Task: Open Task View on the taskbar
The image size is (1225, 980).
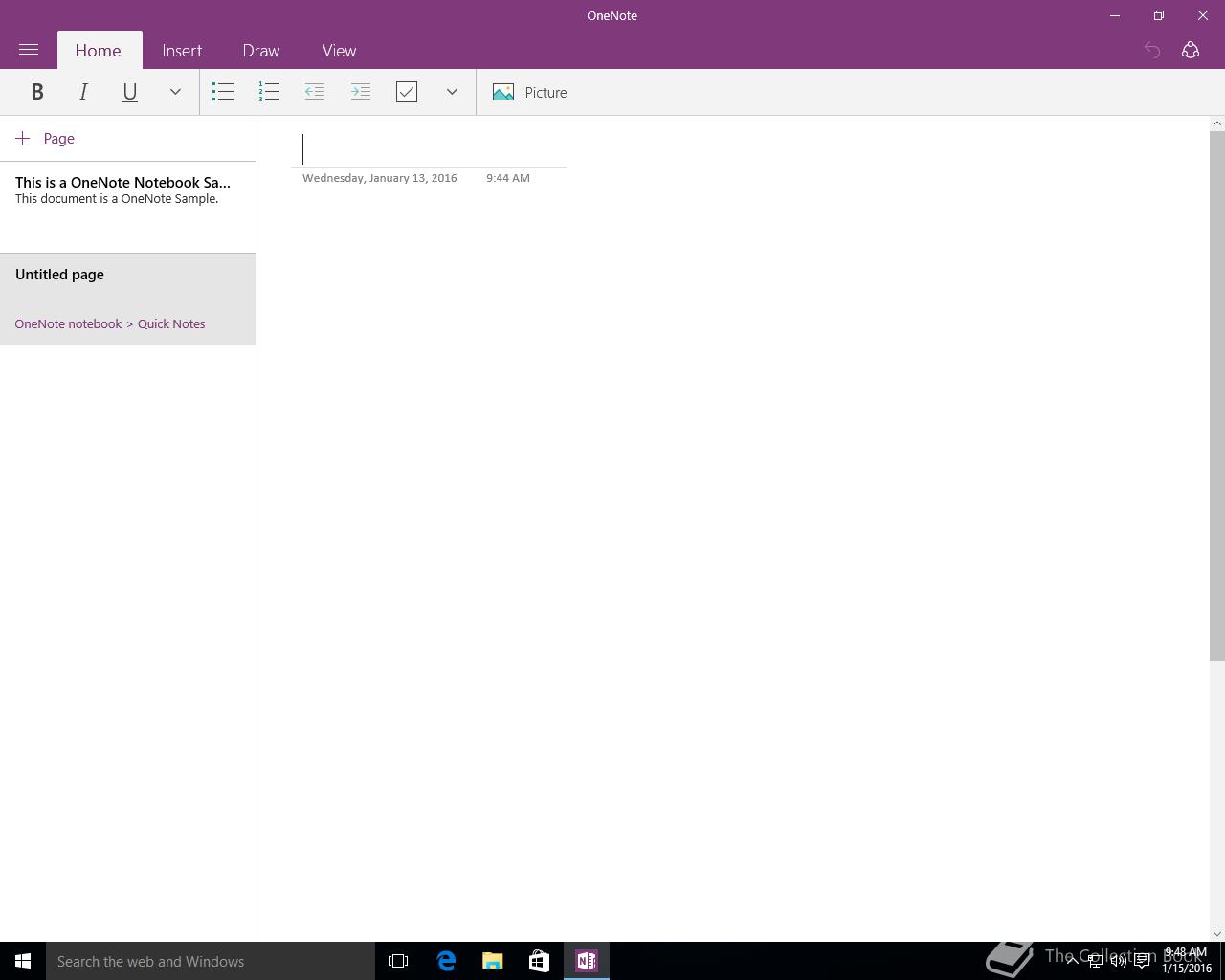Action: tap(398, 961)
